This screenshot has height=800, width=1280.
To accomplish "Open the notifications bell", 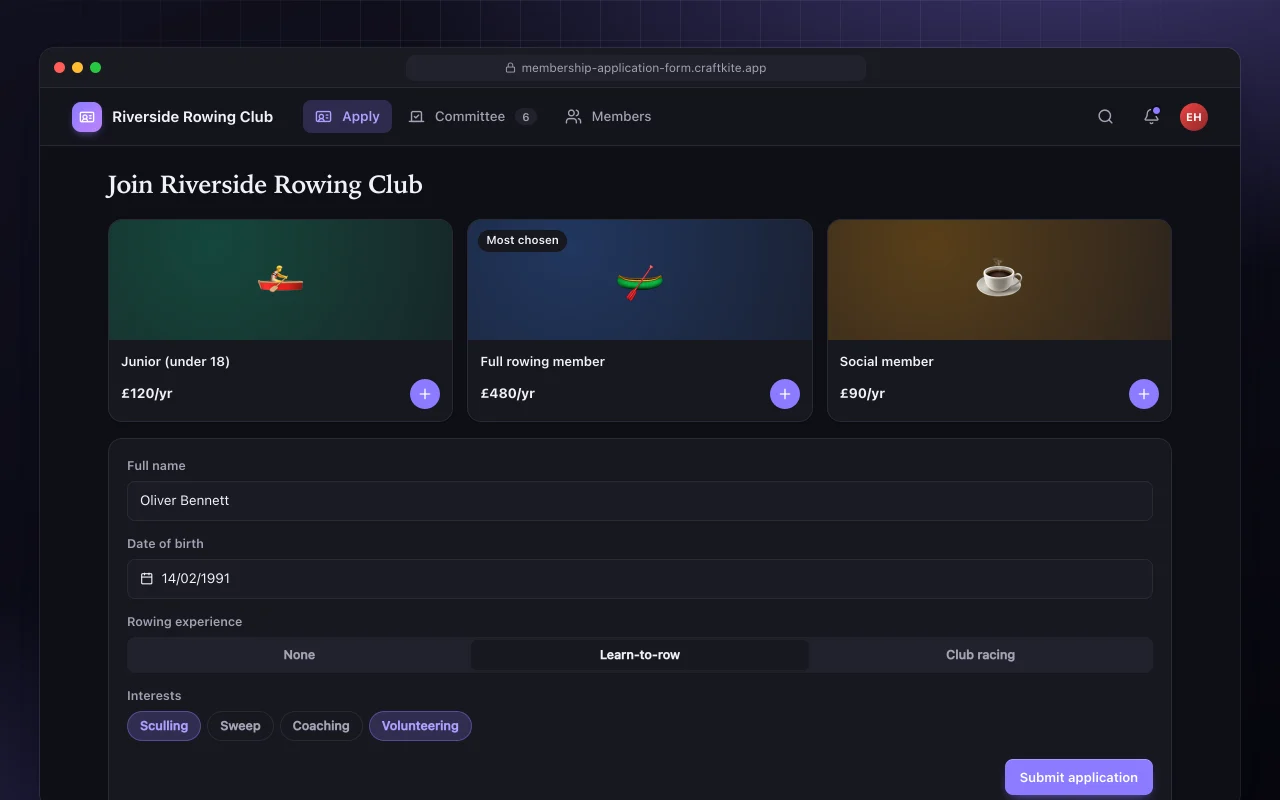I will tap(1151, 117).
